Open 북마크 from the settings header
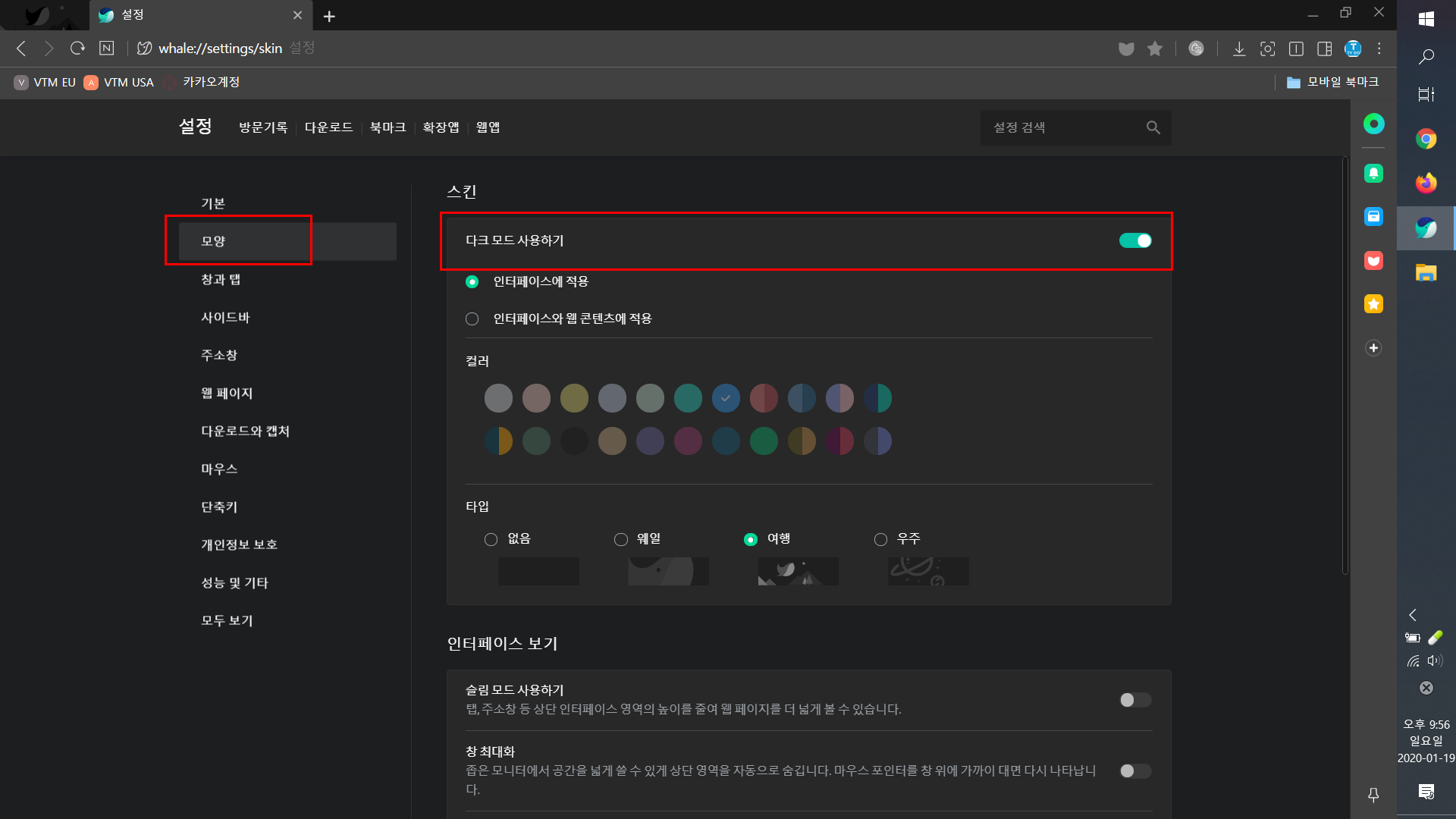 click(x=388, y=127)
